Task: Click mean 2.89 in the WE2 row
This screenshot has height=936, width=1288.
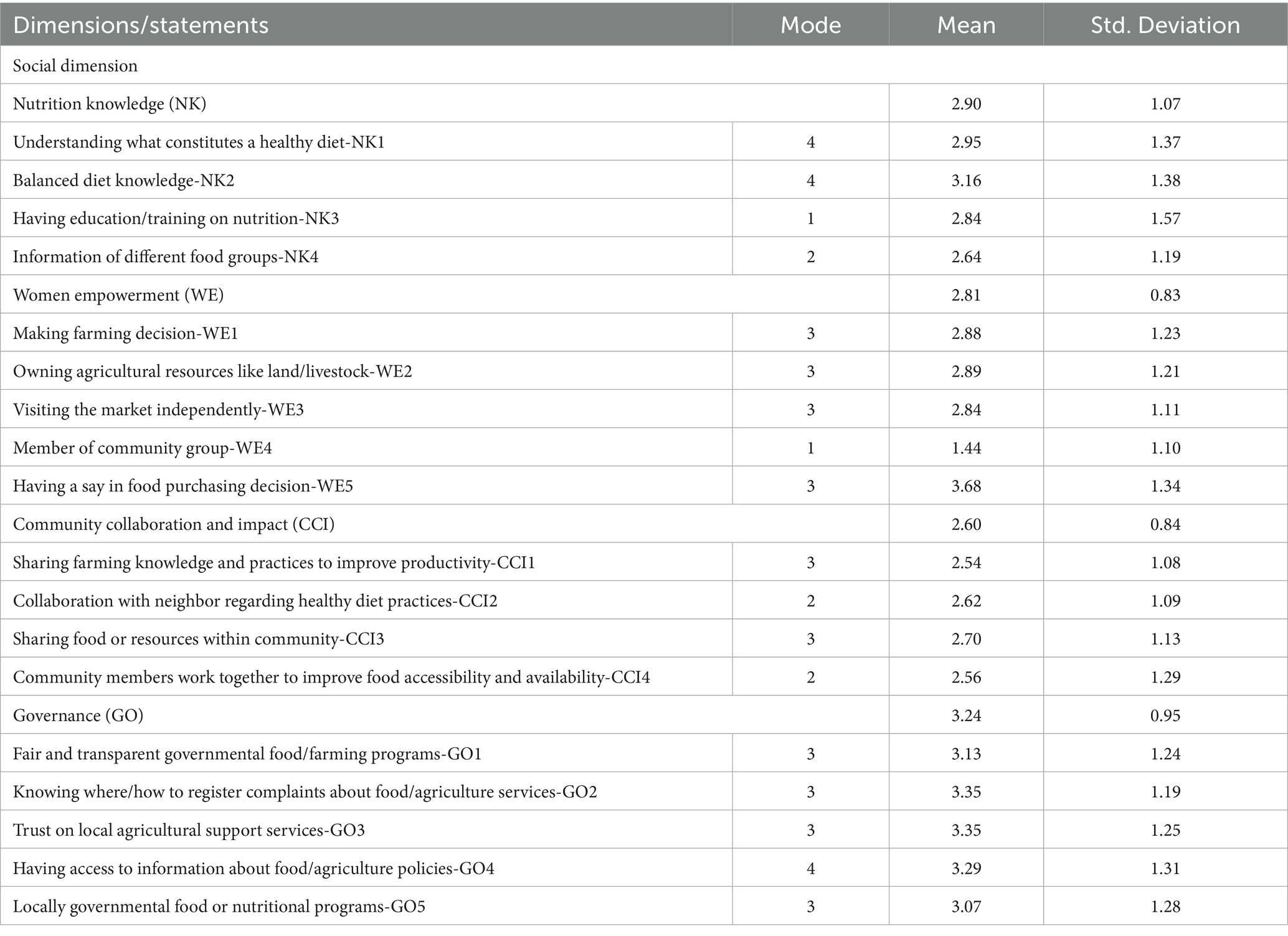Action: (x=966, y=371)
